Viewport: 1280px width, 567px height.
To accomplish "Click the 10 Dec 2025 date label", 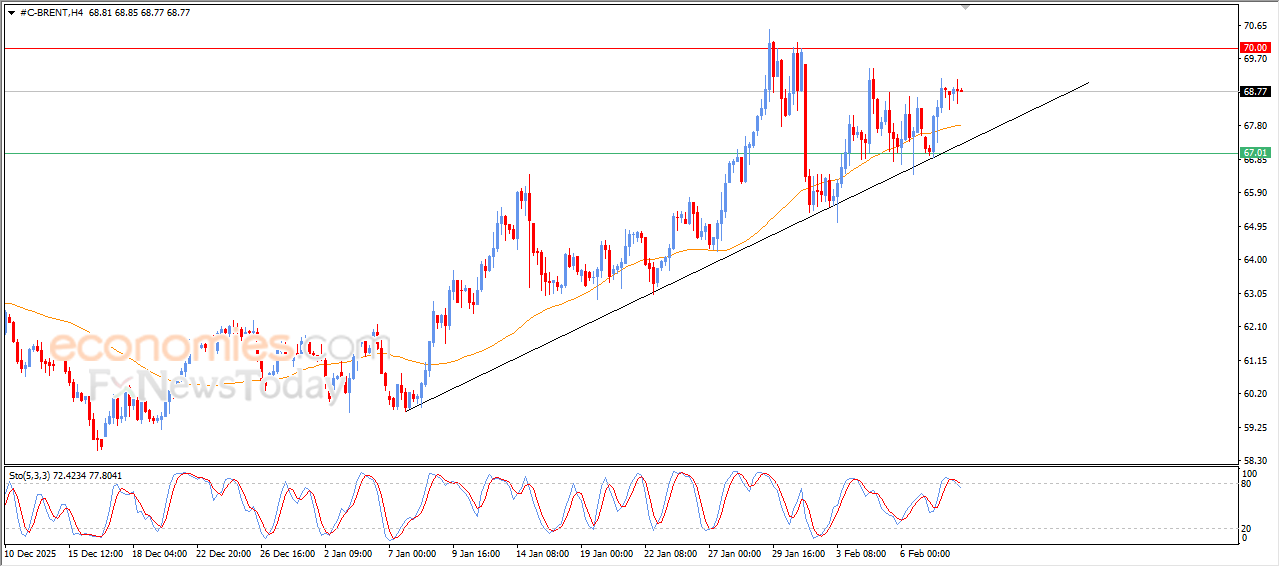I will tap(32, 552).
